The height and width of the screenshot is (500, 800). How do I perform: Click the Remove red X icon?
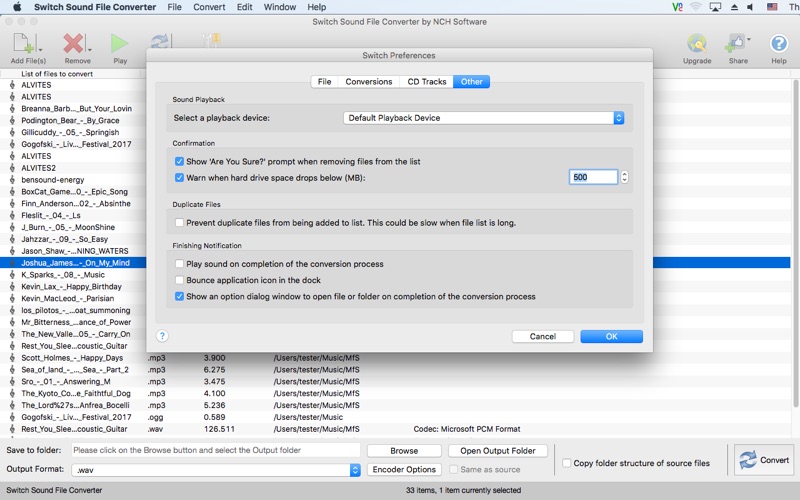tap(73, 43)
